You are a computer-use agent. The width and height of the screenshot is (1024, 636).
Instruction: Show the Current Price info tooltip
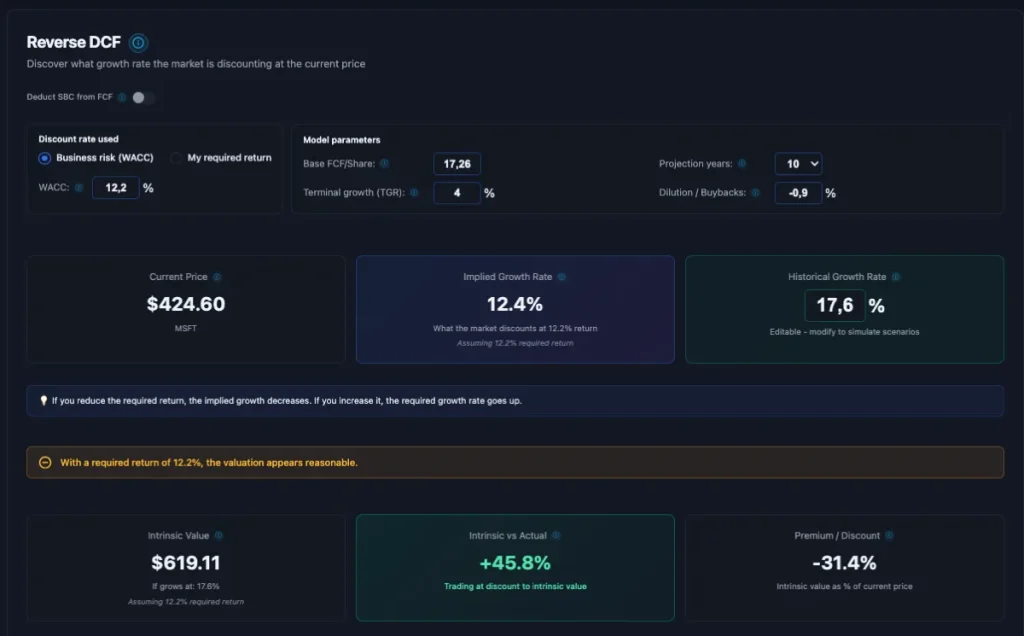click(217, 277)
